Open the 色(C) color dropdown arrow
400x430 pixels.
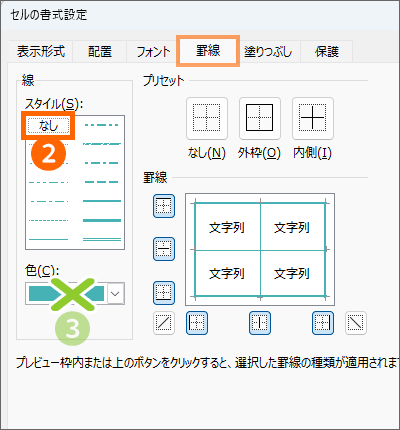[115, 294]
